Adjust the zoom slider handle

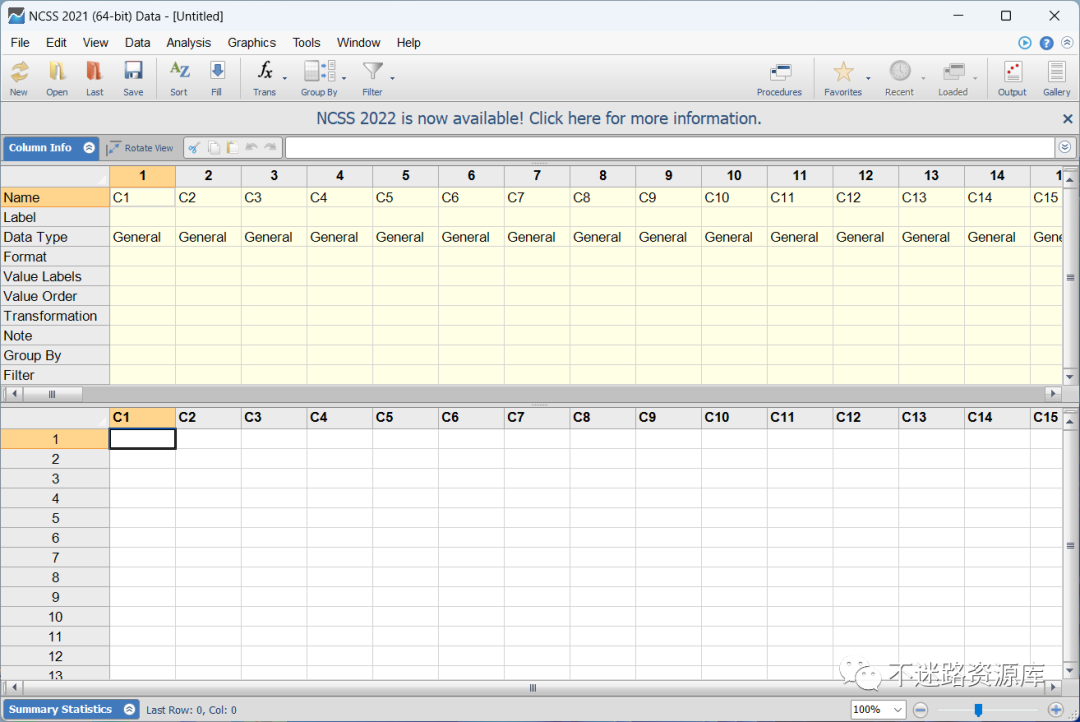[x=978, y=710]
